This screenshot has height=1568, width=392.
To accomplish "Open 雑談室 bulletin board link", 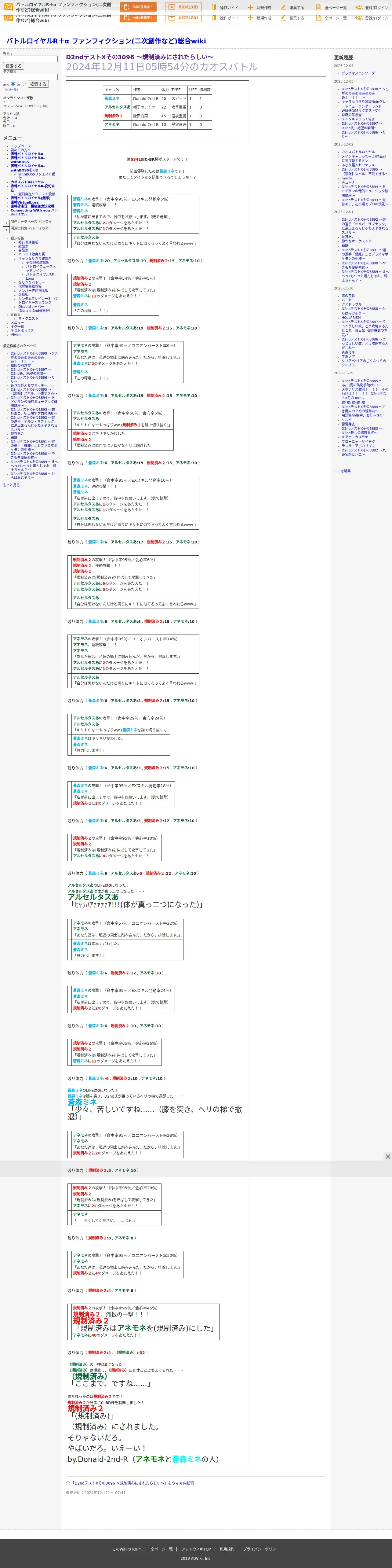I will point(23,246).
